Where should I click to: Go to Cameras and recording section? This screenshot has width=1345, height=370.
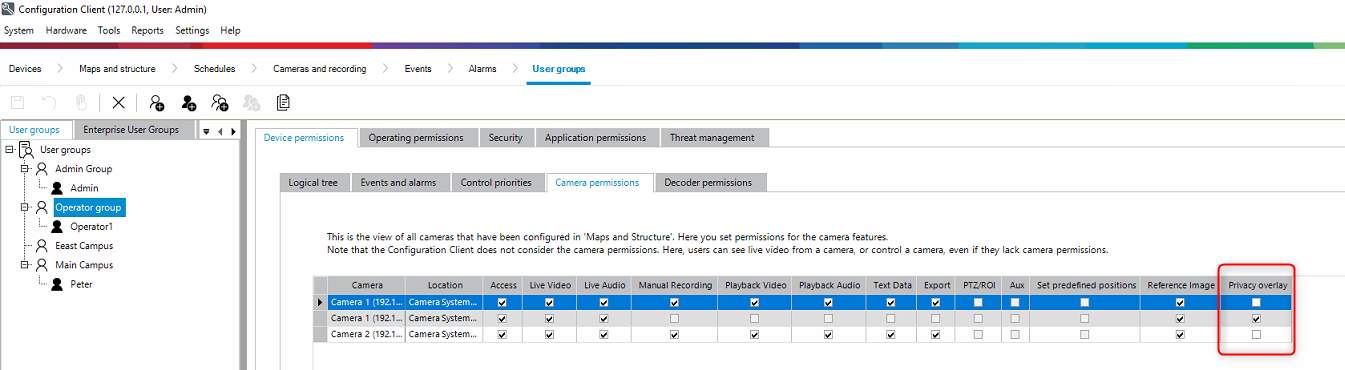(x=320, y=69)
